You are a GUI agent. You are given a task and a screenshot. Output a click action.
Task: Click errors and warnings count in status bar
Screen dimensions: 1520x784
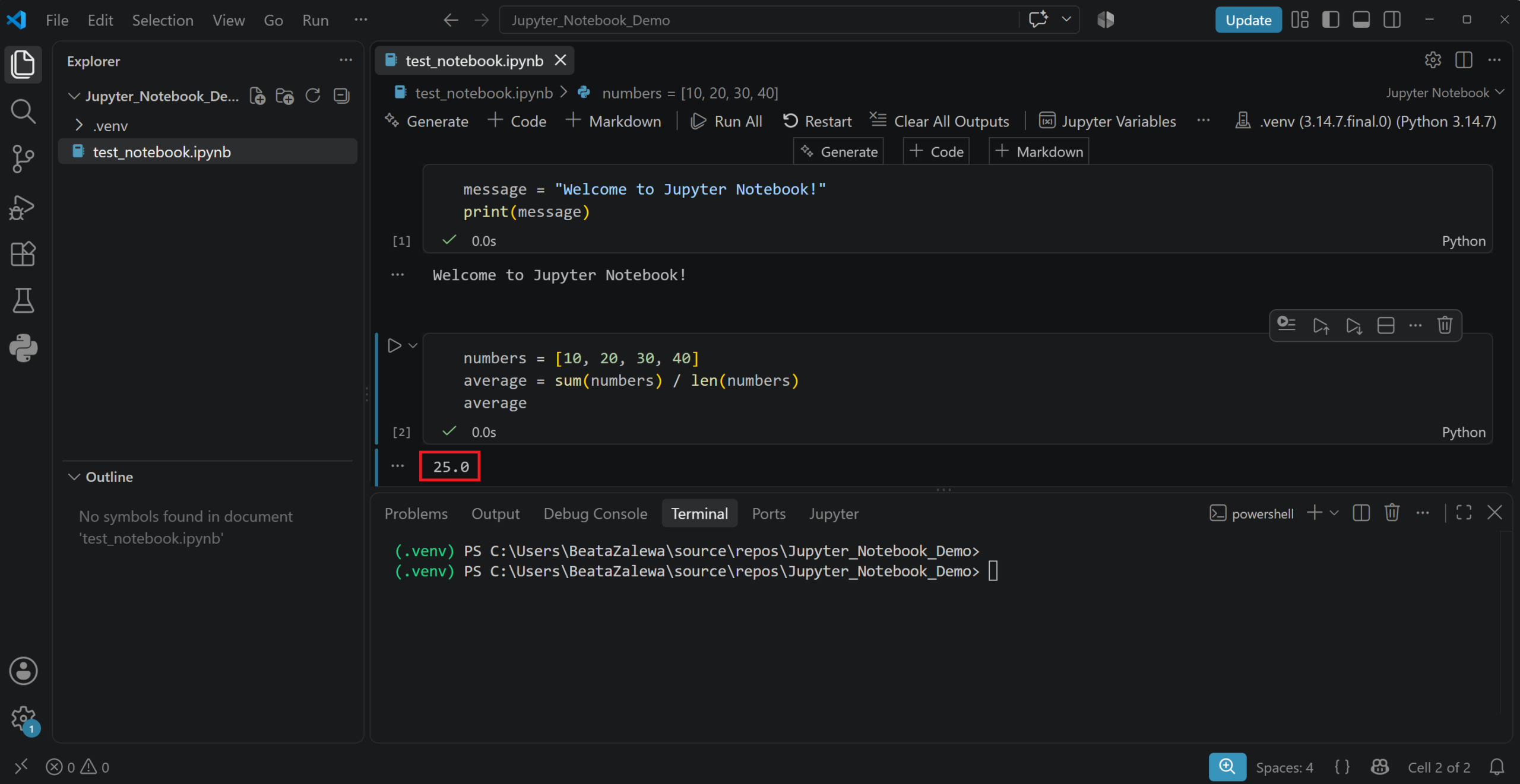78,767
